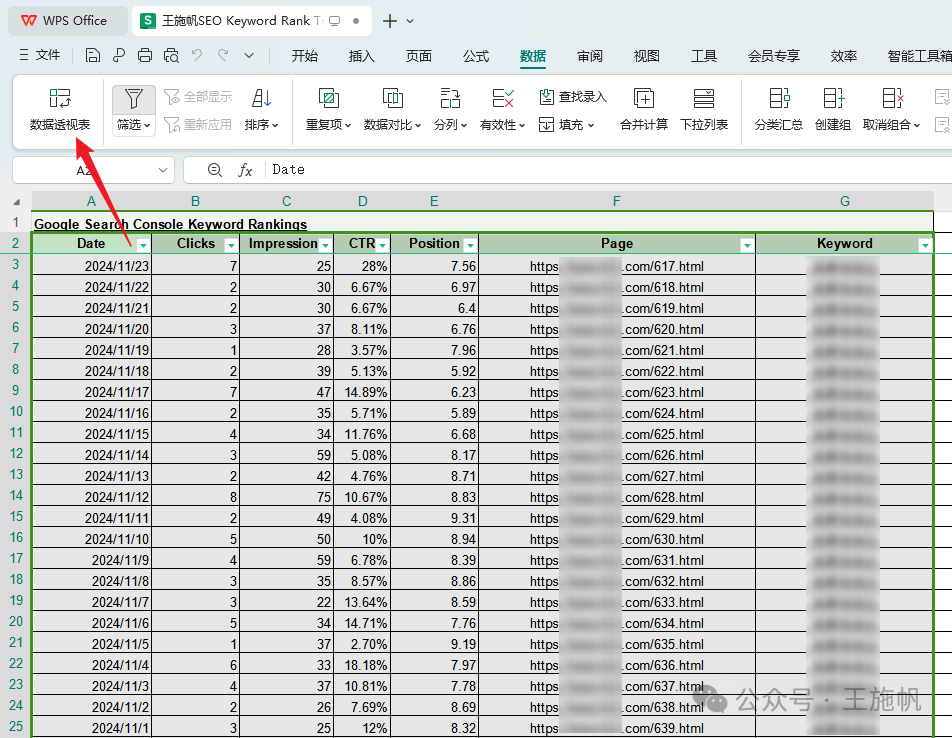Open the Page column filter dropdown
Image resolution: width=952 pixels, height=738 pixels.
(747, 245)
